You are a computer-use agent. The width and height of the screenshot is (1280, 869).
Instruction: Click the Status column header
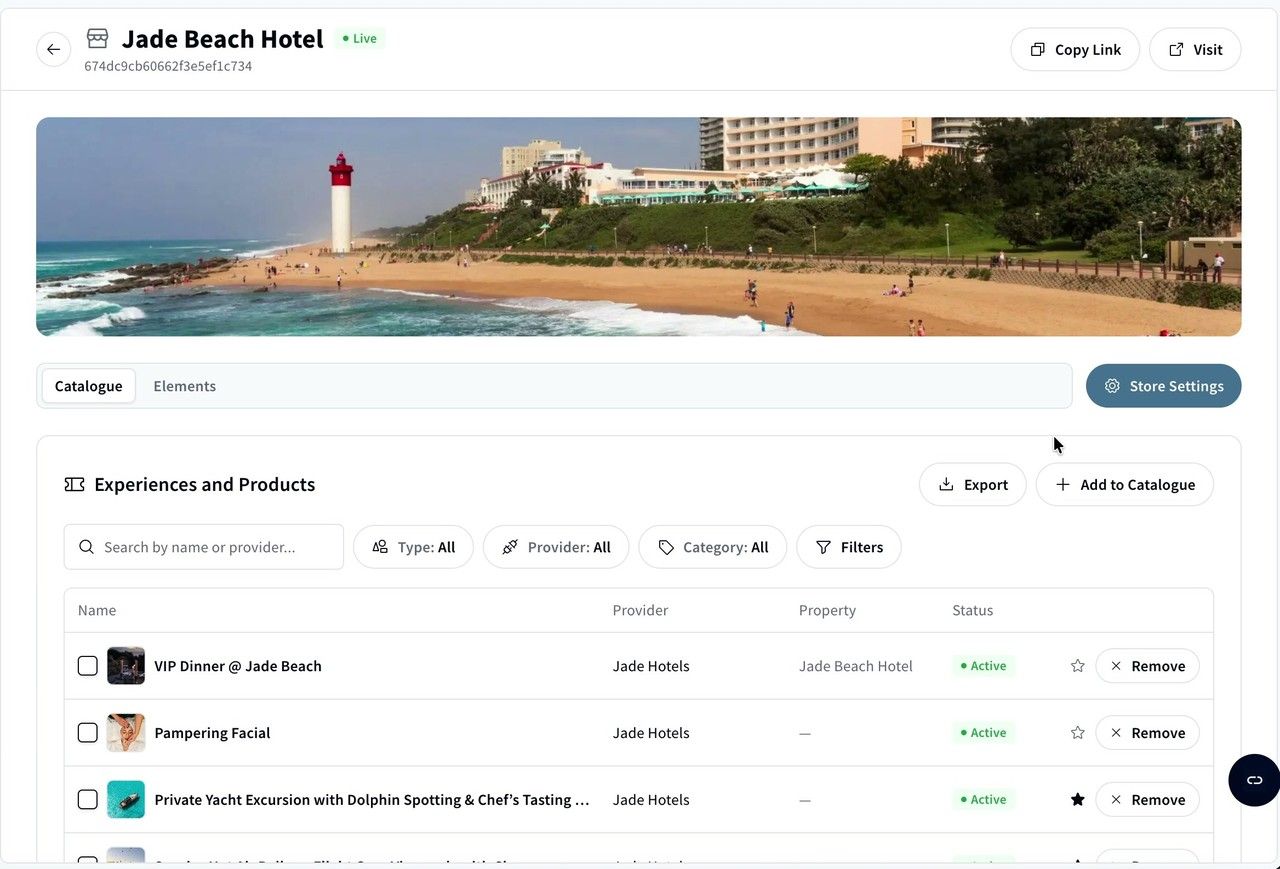pos(973,610)
